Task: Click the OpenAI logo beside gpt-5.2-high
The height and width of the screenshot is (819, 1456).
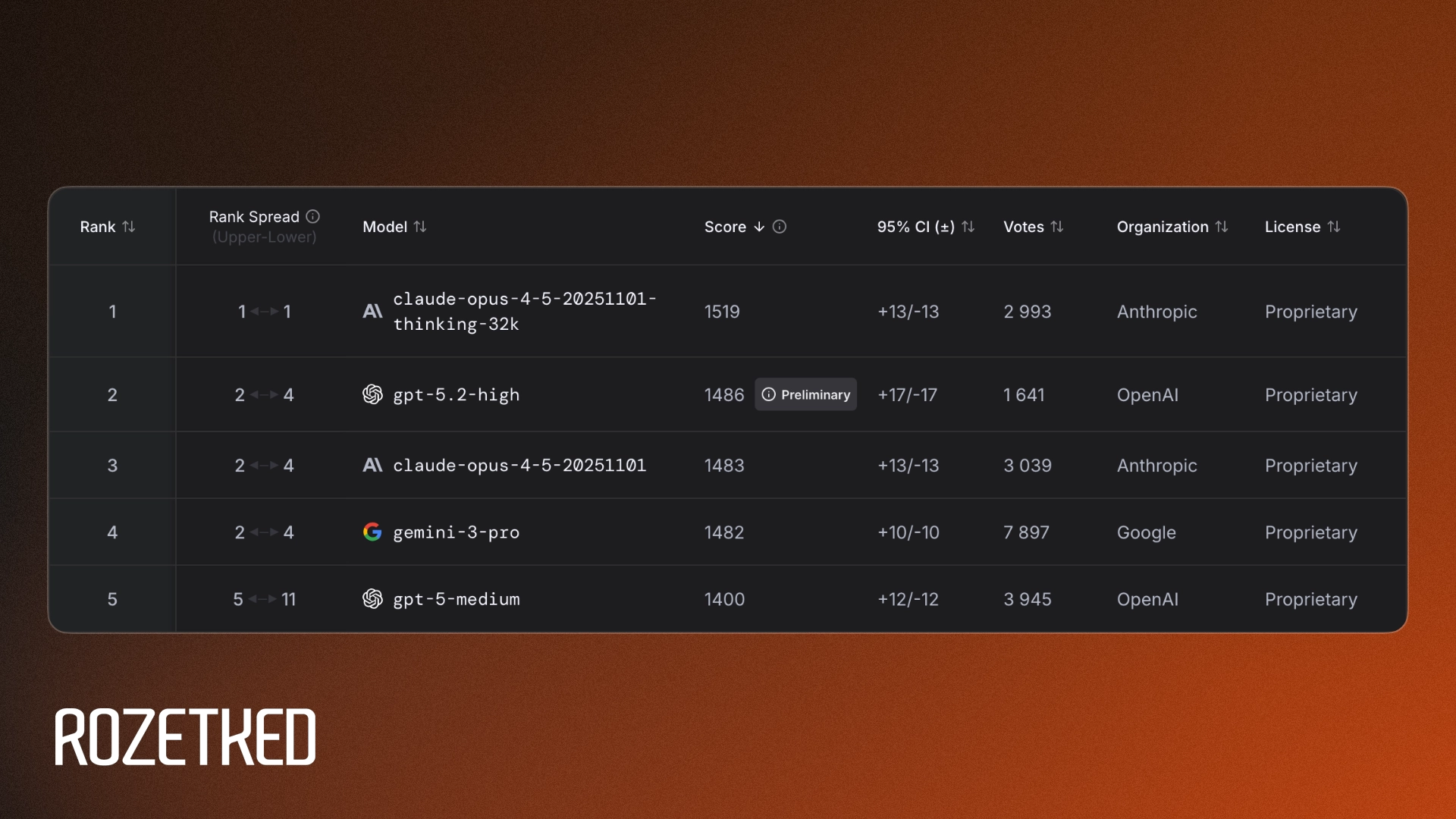Action: (x=372, y=394)
